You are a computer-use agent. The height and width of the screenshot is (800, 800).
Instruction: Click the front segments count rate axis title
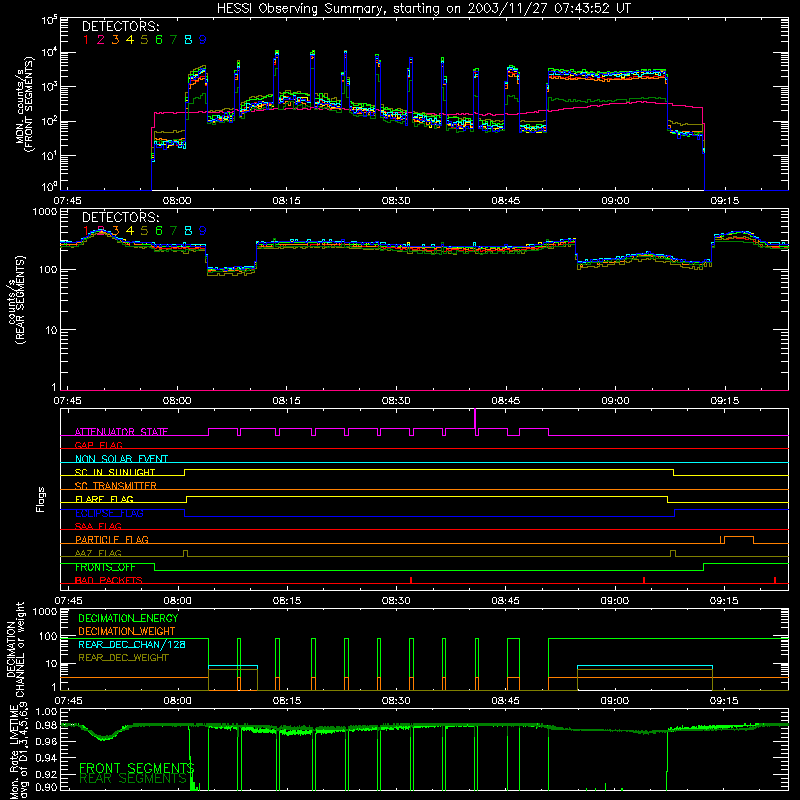coord(25,103)
